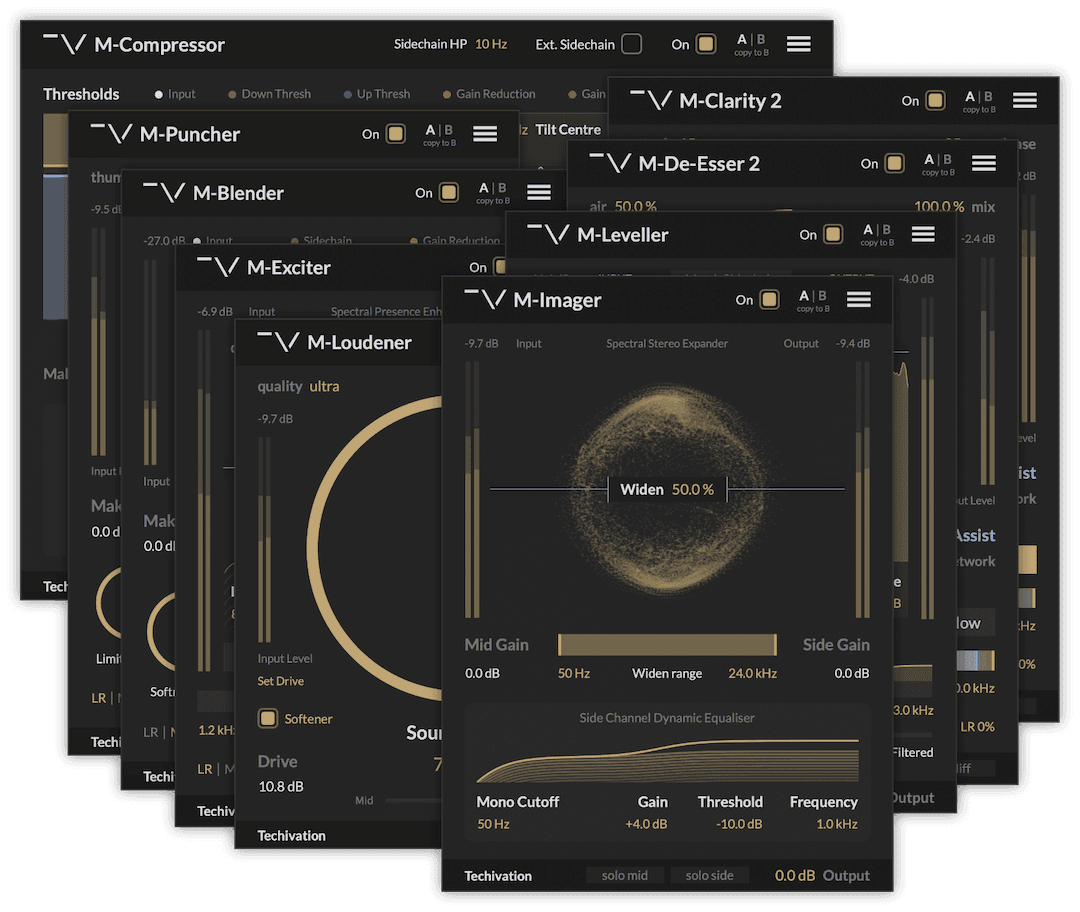Switch A|B state in M-Leveller
Screen dimensions: 1080x912
tap(877, 229)
